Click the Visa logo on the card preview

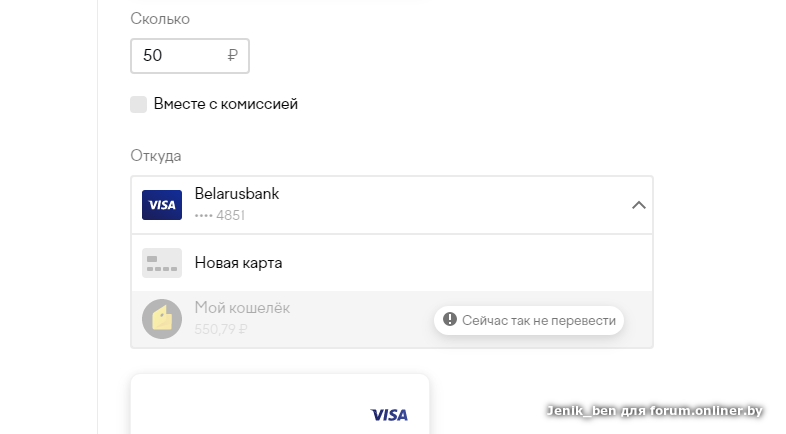(389, 414)
